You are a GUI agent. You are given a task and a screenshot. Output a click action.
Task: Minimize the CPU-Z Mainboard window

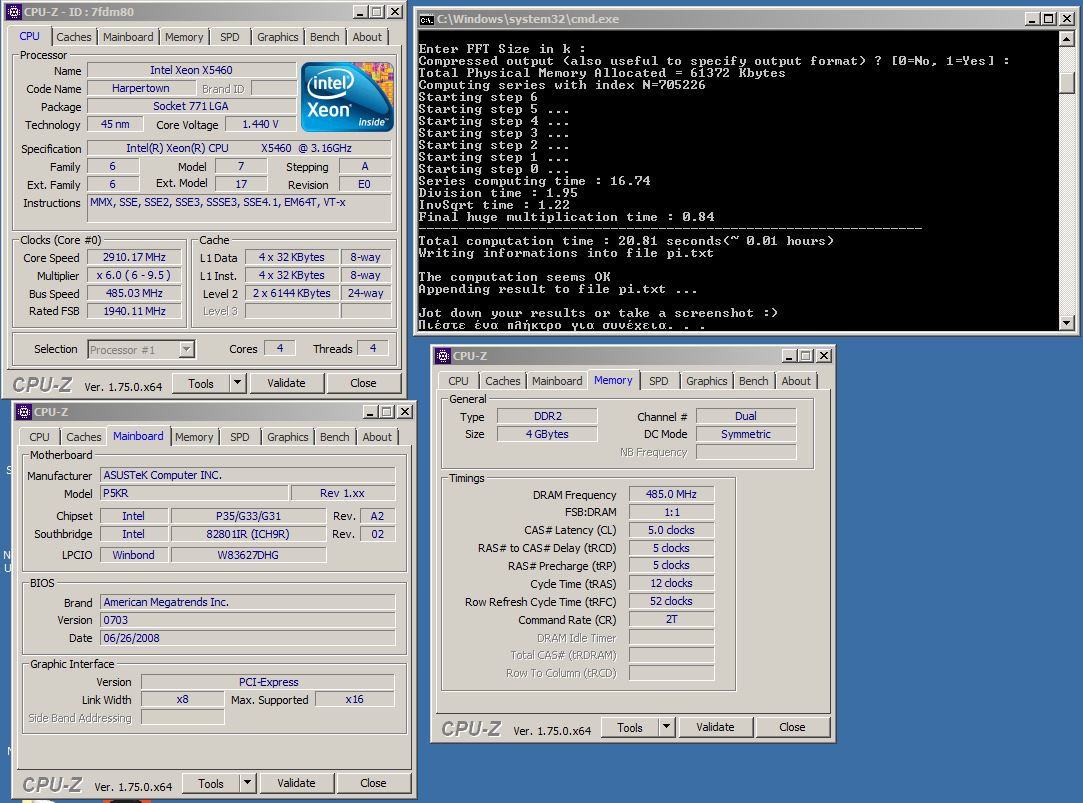(x=370, y=412)
